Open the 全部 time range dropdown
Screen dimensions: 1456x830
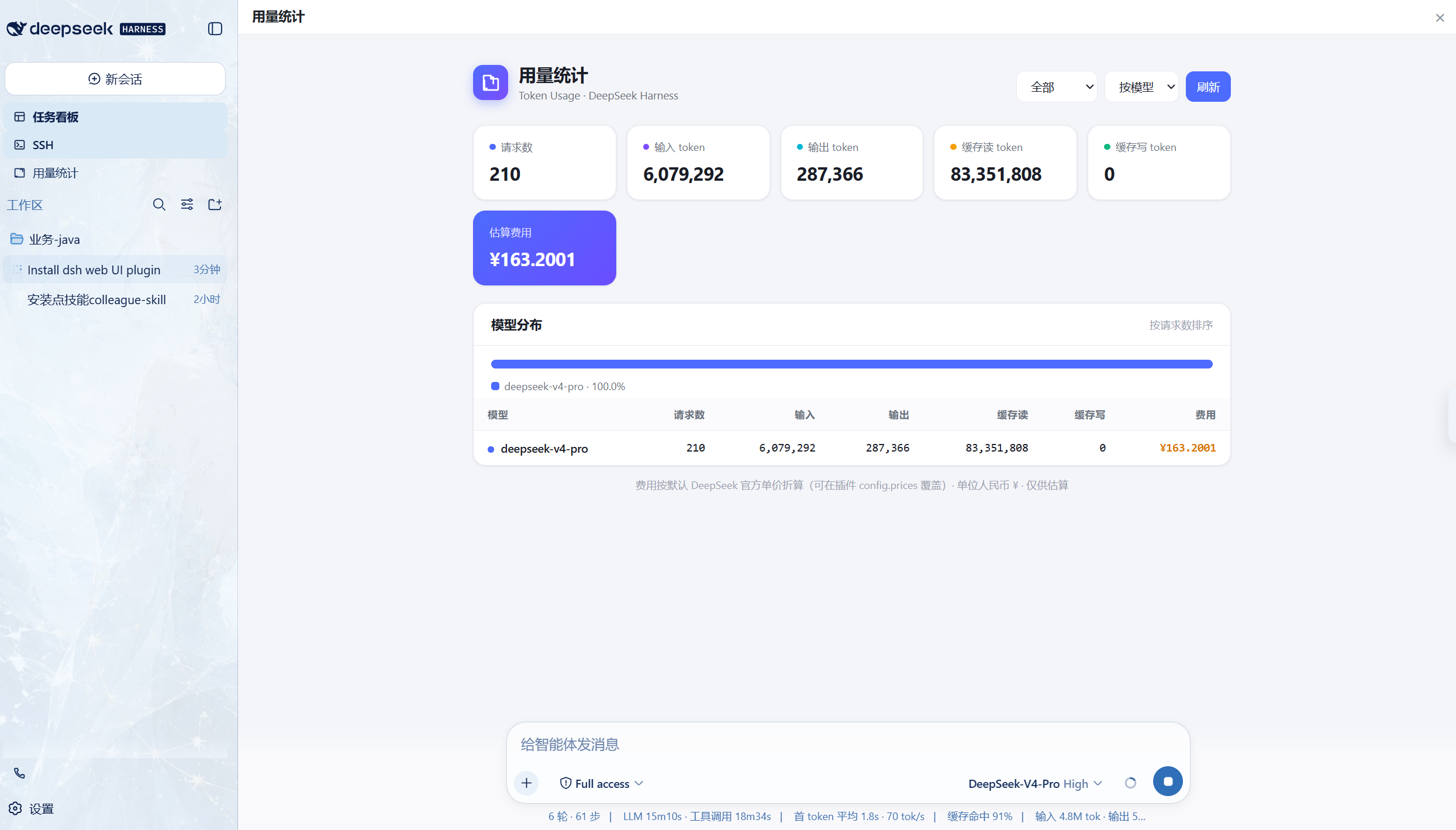coord(1057,87)
